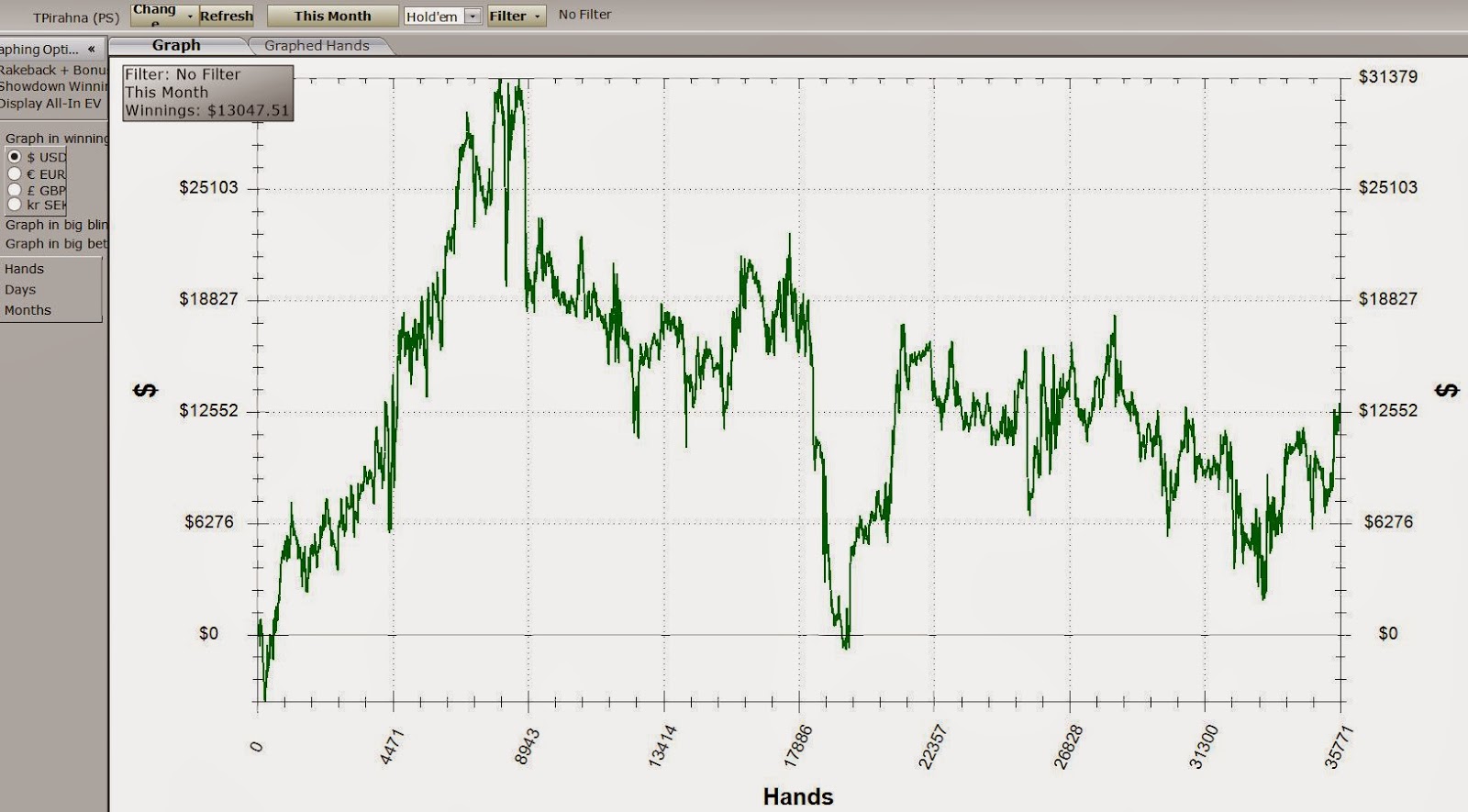Switch to the Graph tab

pyautogui.click(x=176, y=45)
